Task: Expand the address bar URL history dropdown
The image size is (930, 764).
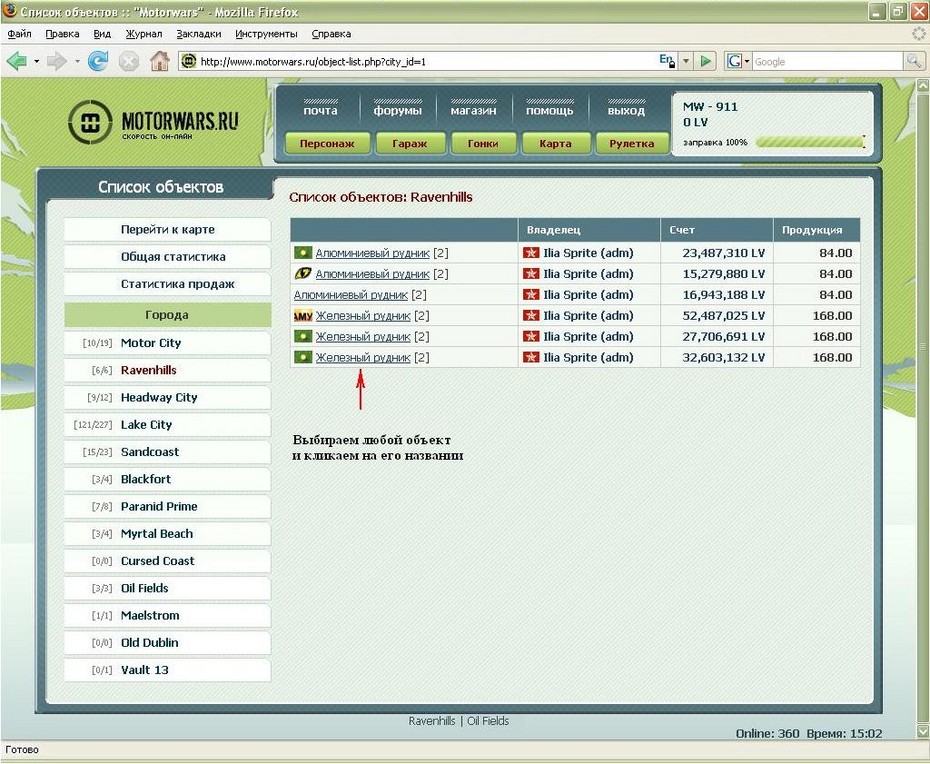Action: click(686, 61)
